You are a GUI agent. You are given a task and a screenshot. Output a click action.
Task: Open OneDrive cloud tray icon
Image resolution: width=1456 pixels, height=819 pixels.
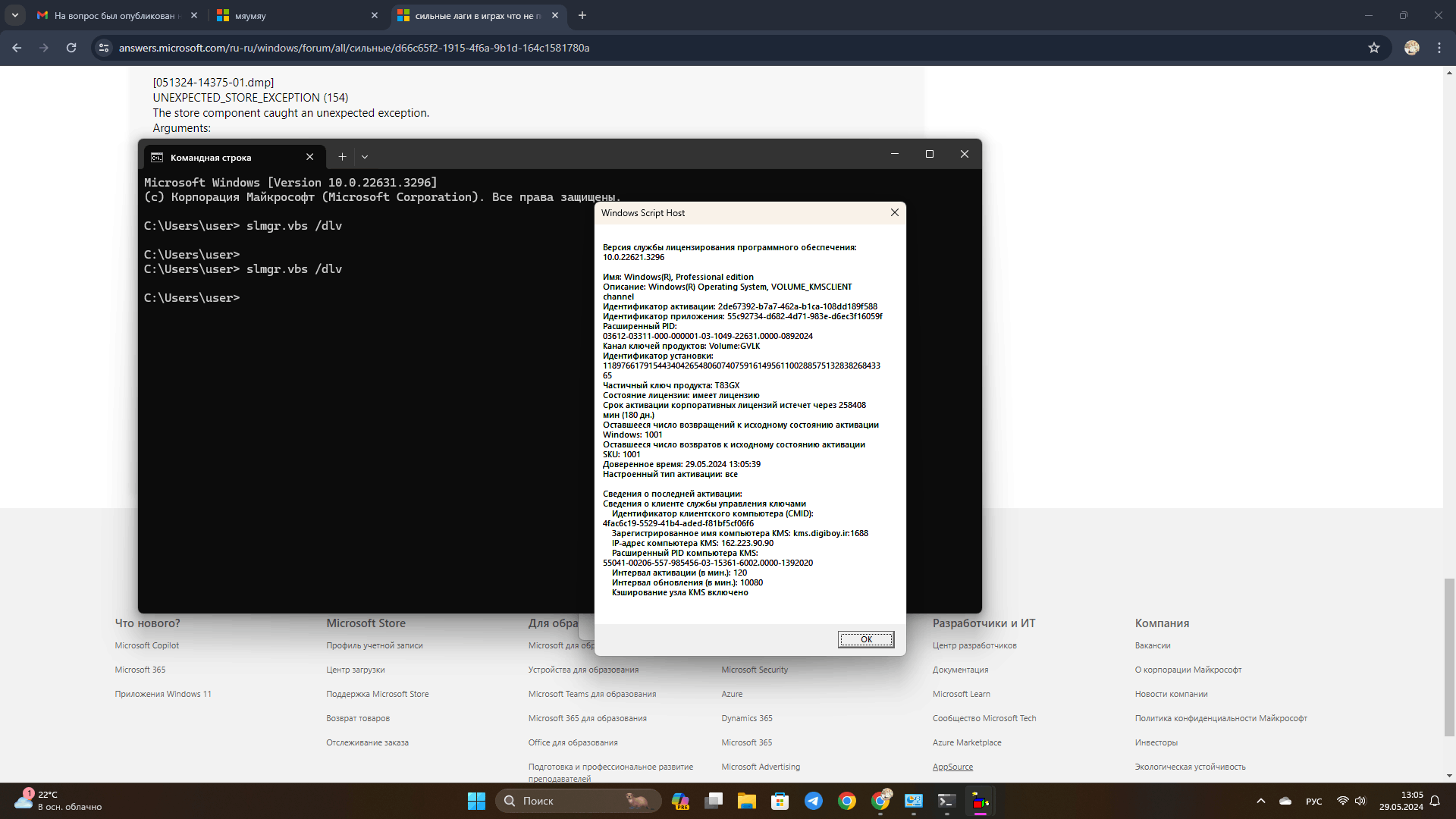click(x=1285, y=801)
